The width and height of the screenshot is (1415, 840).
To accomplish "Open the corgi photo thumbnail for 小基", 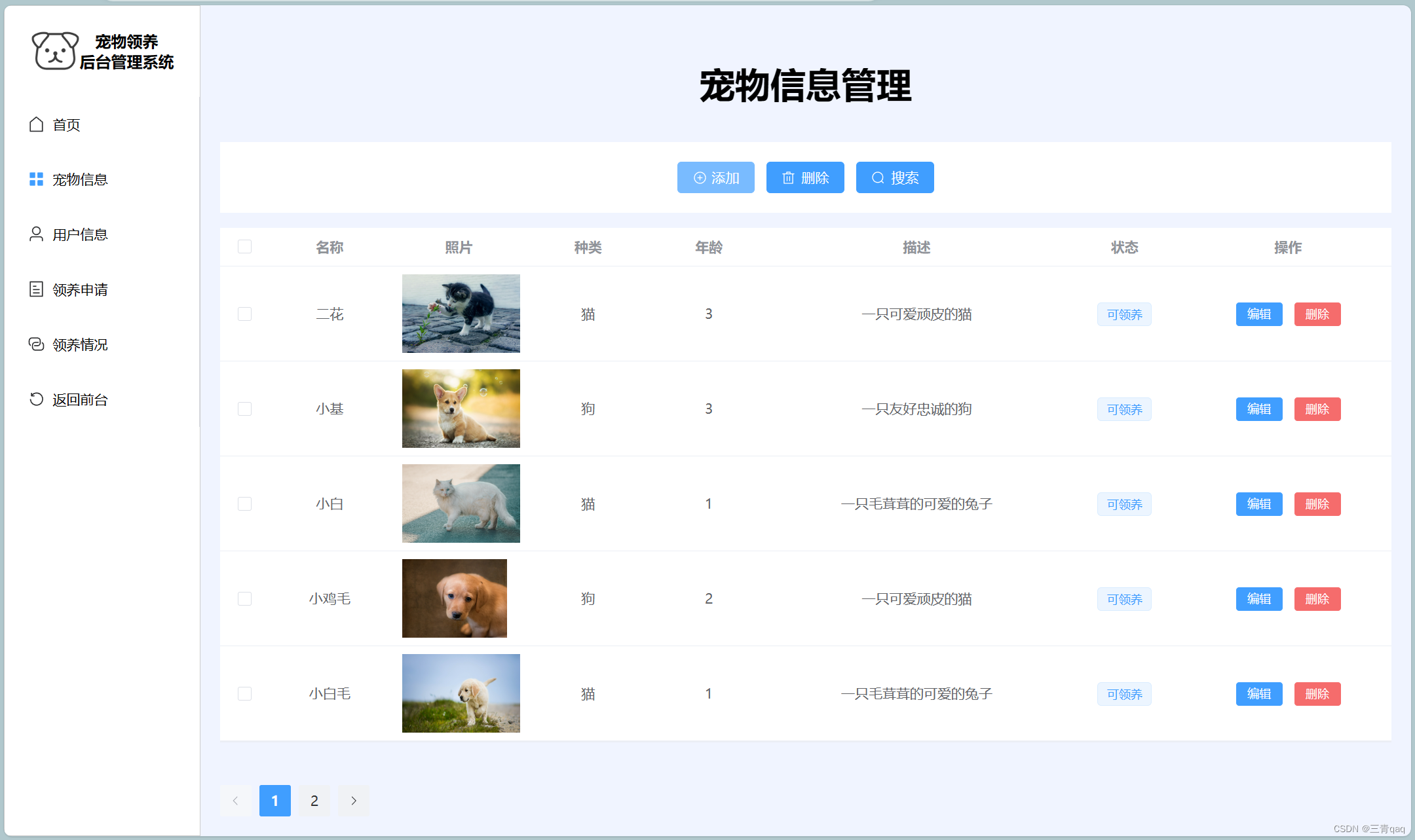I will [x=461, y=409].
